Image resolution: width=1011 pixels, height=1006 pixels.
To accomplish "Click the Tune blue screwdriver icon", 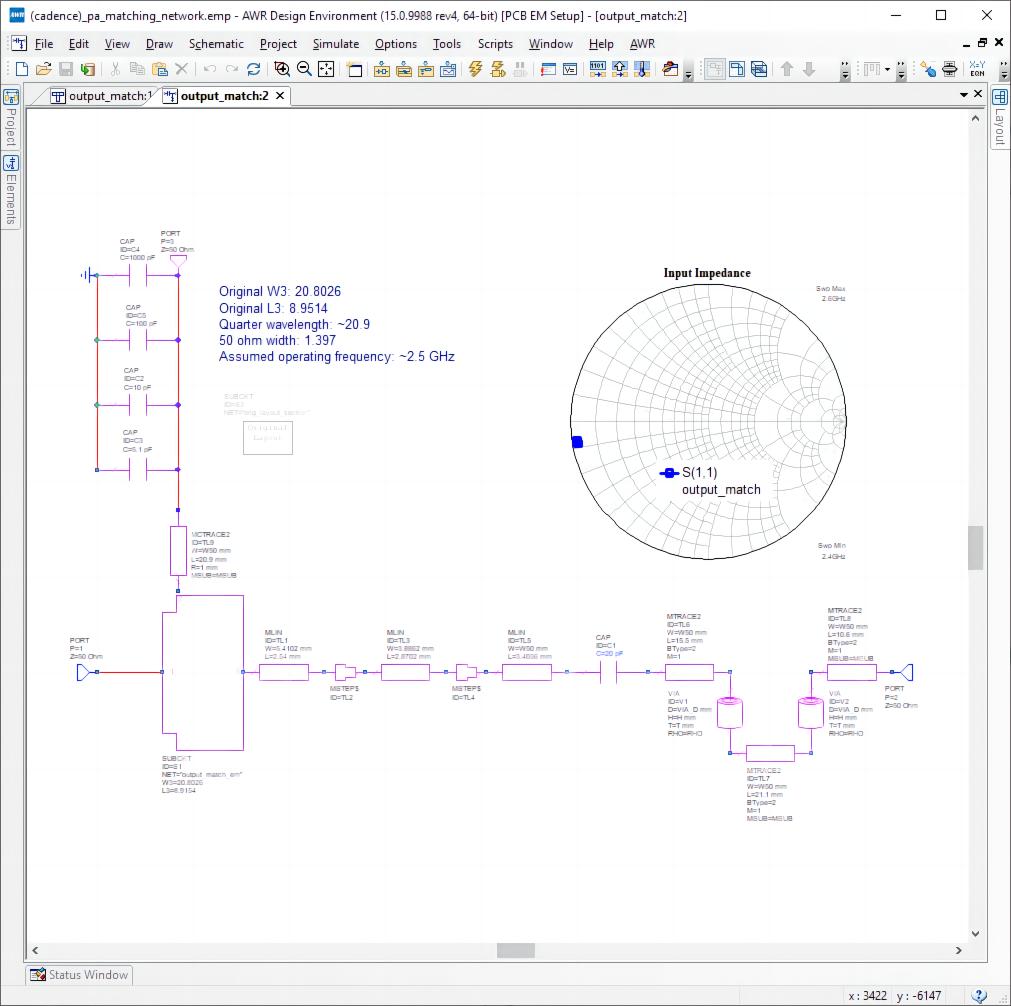I will point(928,69).
